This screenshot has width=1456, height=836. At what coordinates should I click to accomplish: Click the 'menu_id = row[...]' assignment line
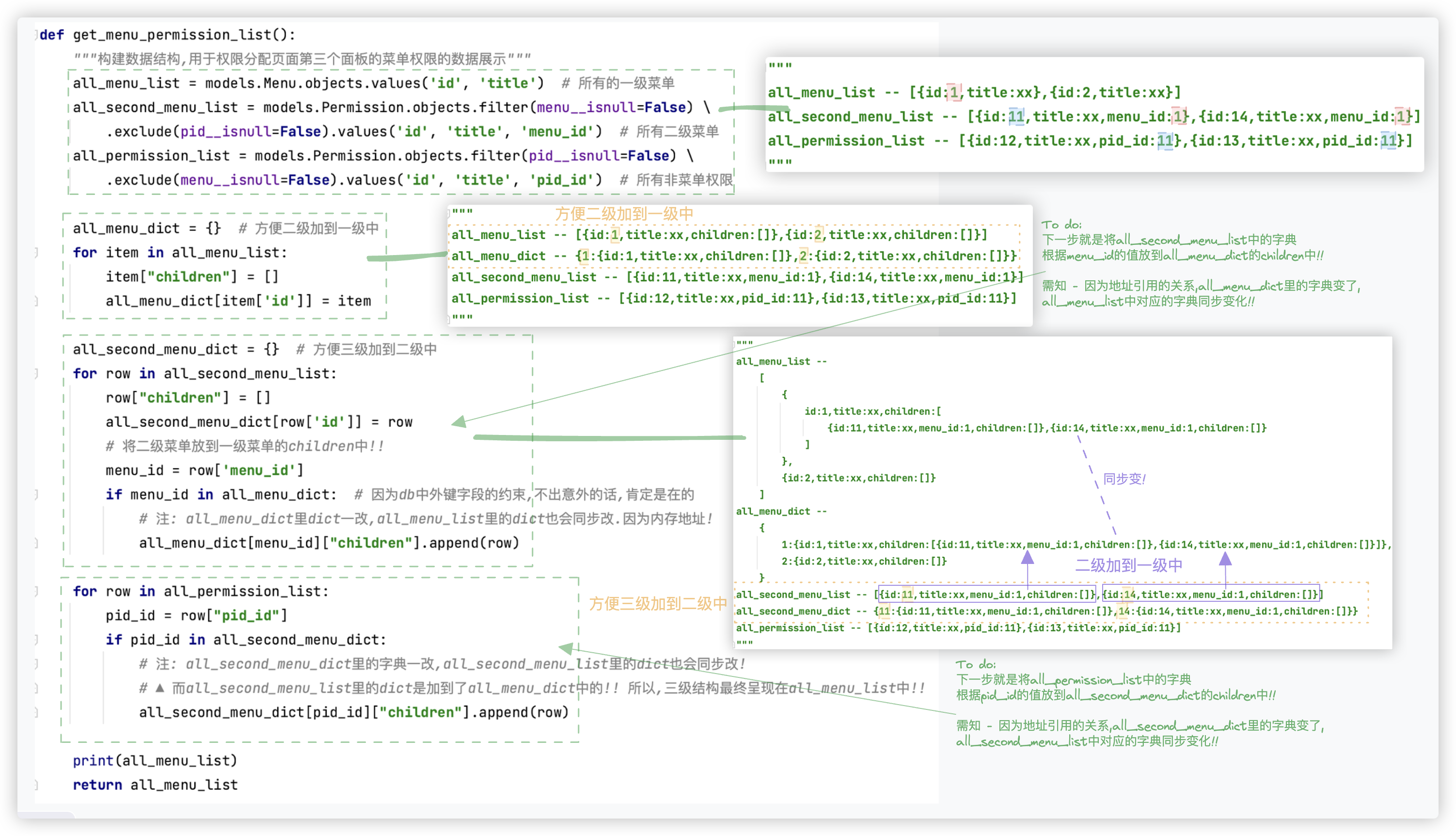pos(205,470)
